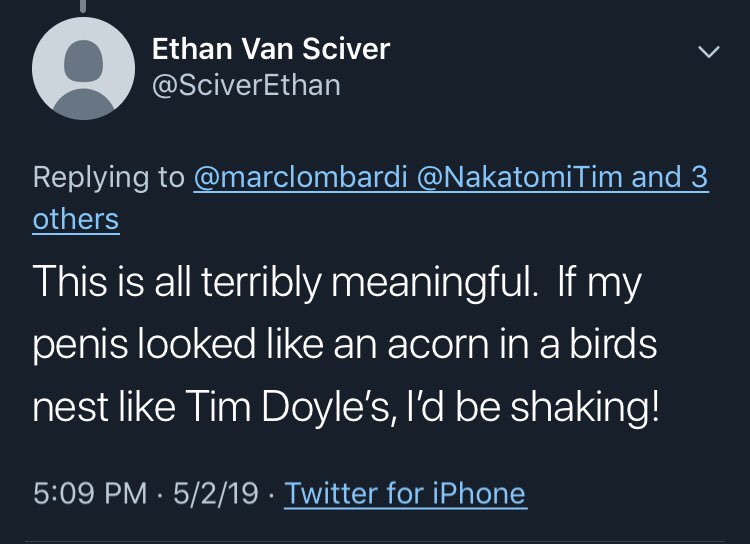Select the 5/2/19 tweet date
The width and height of the screenshot is (750, 544).
[x=216, y=493]
